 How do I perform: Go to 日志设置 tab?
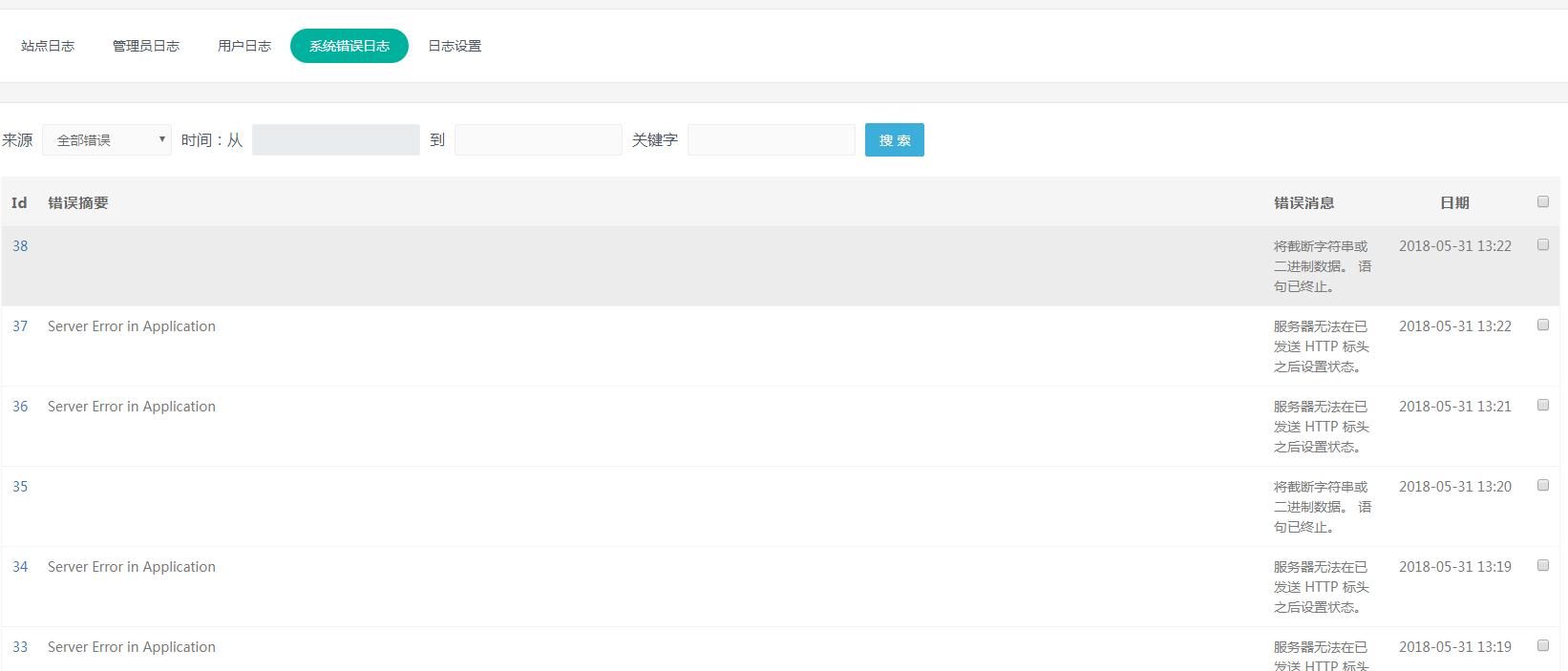click(x=455, y=46)
